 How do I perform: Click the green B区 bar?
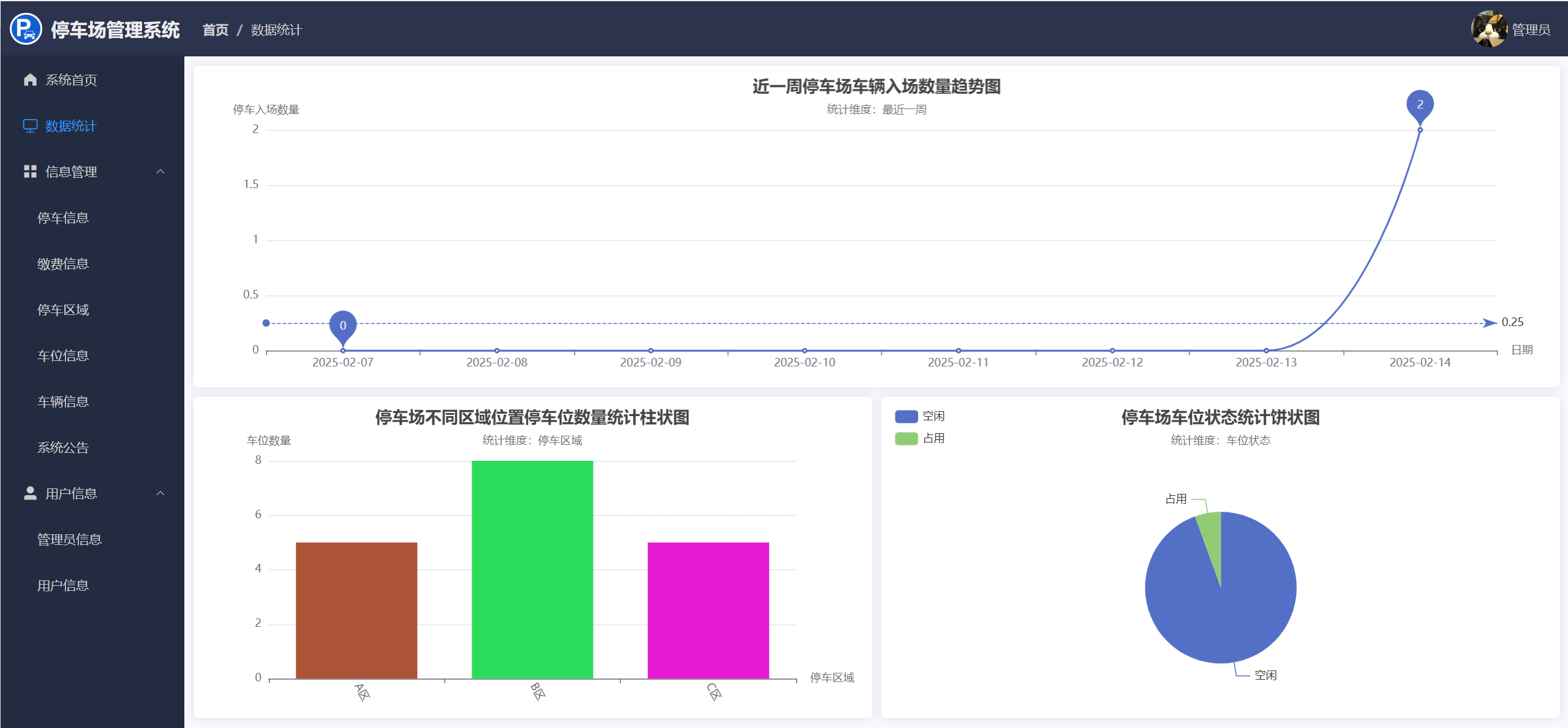[532, 570]
